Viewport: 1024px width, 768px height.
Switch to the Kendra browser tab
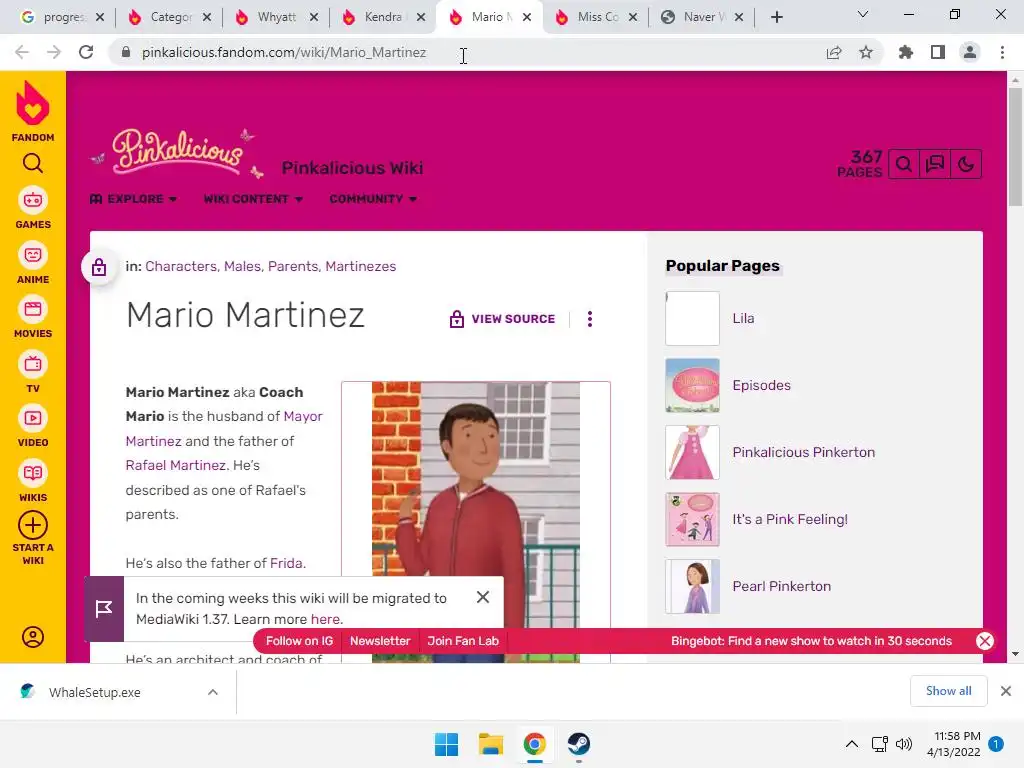pyautogui.click(x=382, y=17)
